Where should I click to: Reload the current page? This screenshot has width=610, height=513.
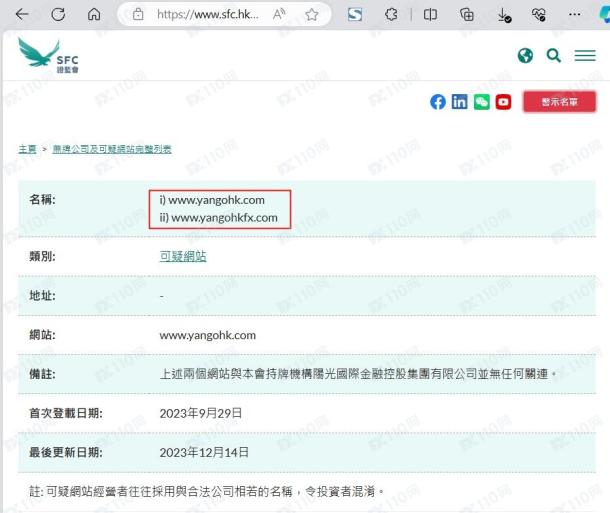click(x=58, y=15)
